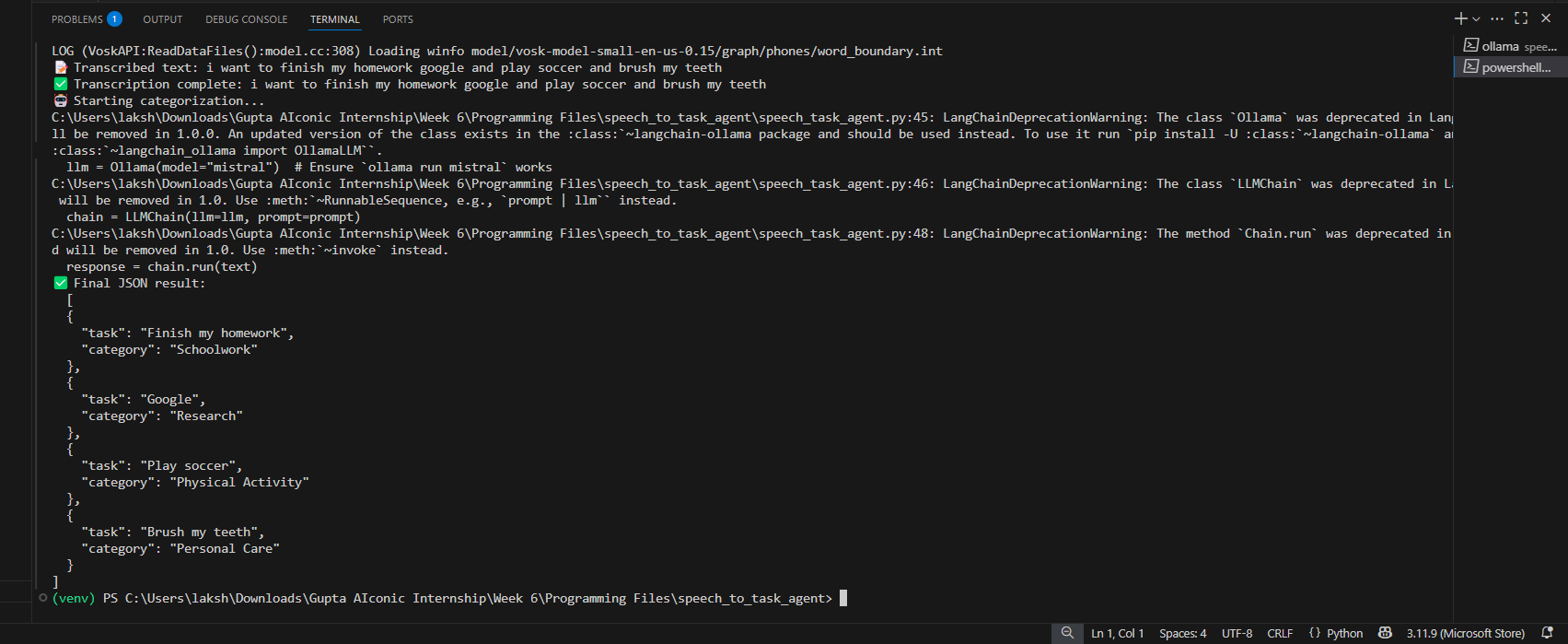Open the Copilot status icon
Viewport: 1568px width, 644px height.
click(x=1385, y=633)
